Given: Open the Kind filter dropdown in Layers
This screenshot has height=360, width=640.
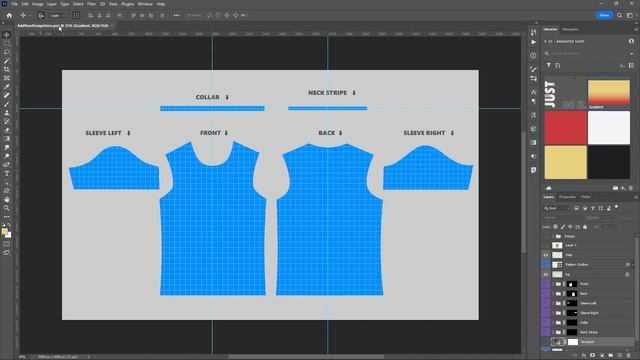Looking at the screenshot, I should click(557, 208).
